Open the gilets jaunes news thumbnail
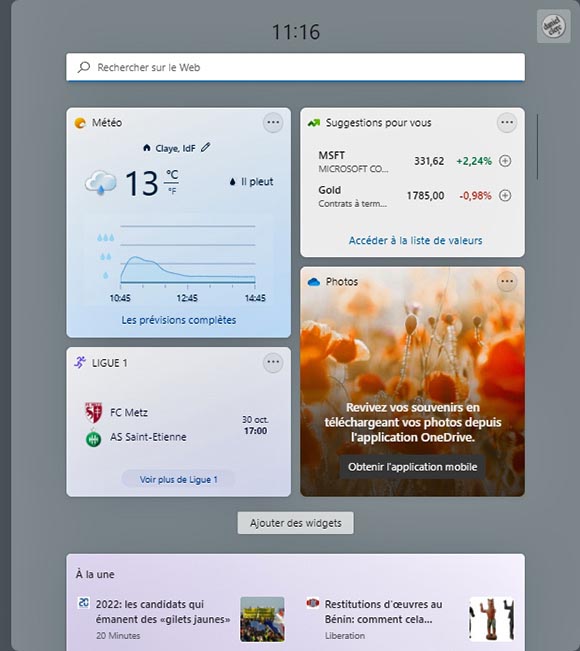The height and width of the screenshot is (651, 580). point(262,619)
